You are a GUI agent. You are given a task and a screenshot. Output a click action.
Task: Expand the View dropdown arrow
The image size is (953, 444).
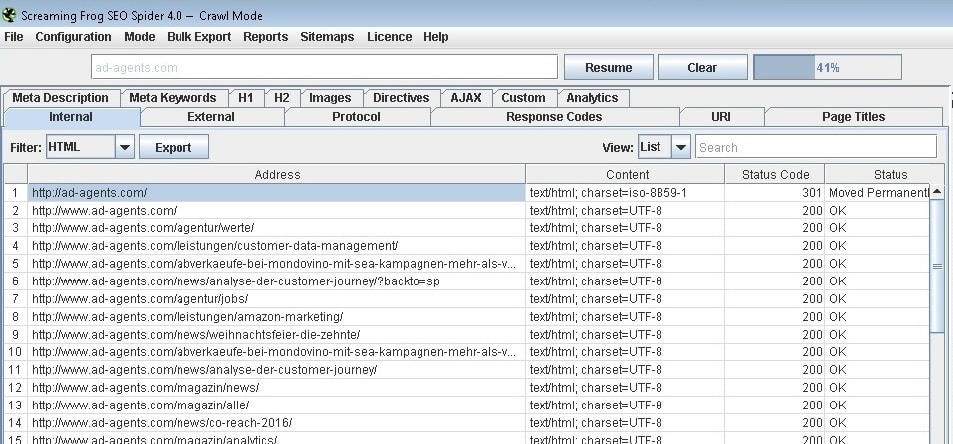click(681, 147)
